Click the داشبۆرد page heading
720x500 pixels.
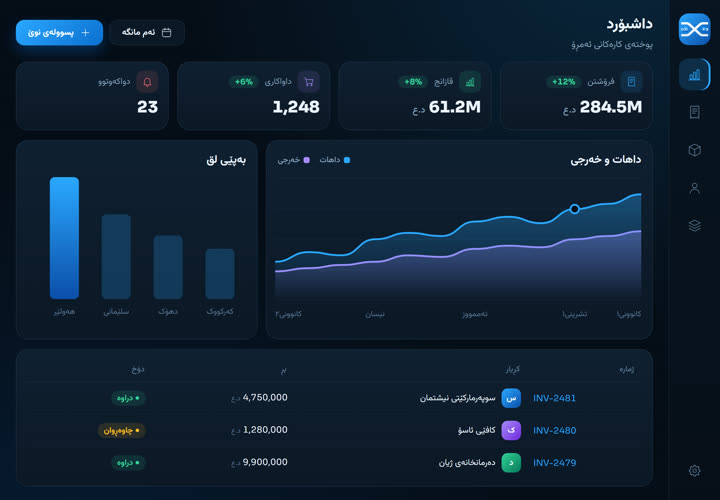(x=630, y=24)
